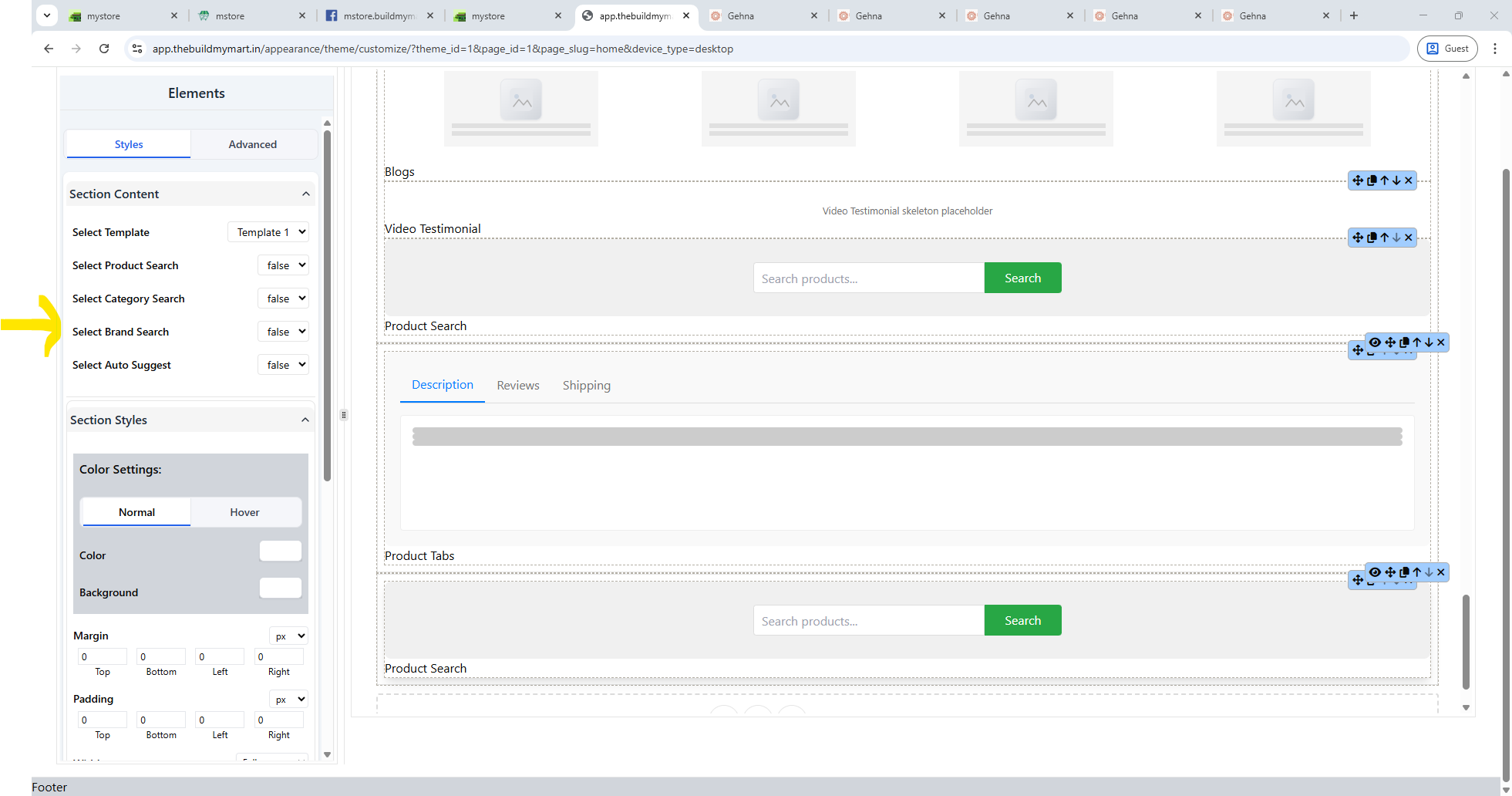Toggle visibility eye on bottom Product Search section

pyautogui.click(x=1375, y=572)
